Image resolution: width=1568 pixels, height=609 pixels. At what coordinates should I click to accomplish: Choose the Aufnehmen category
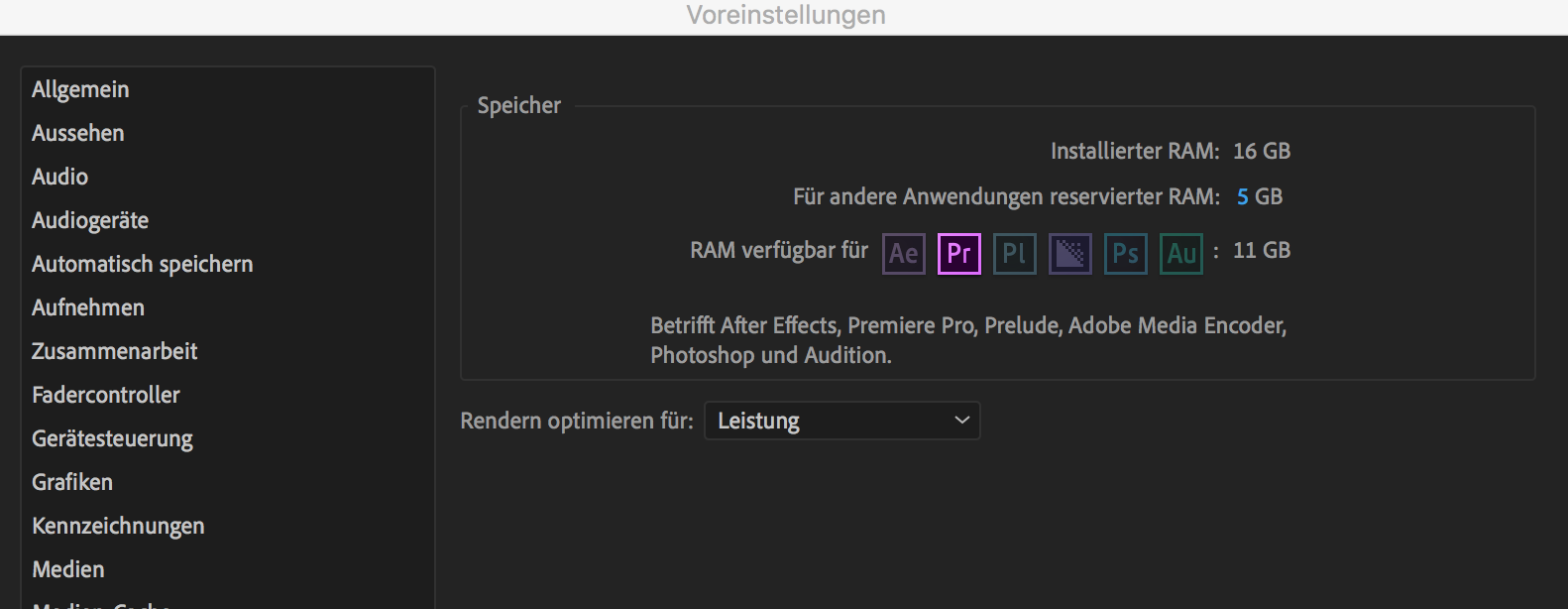(x=88, y=307)
